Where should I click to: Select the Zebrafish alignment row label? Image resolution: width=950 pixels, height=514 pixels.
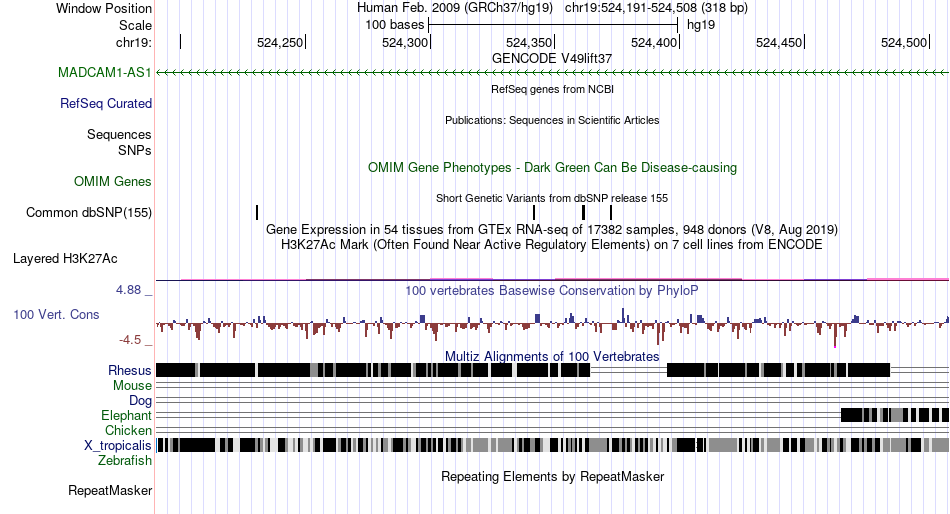[125, 461]
